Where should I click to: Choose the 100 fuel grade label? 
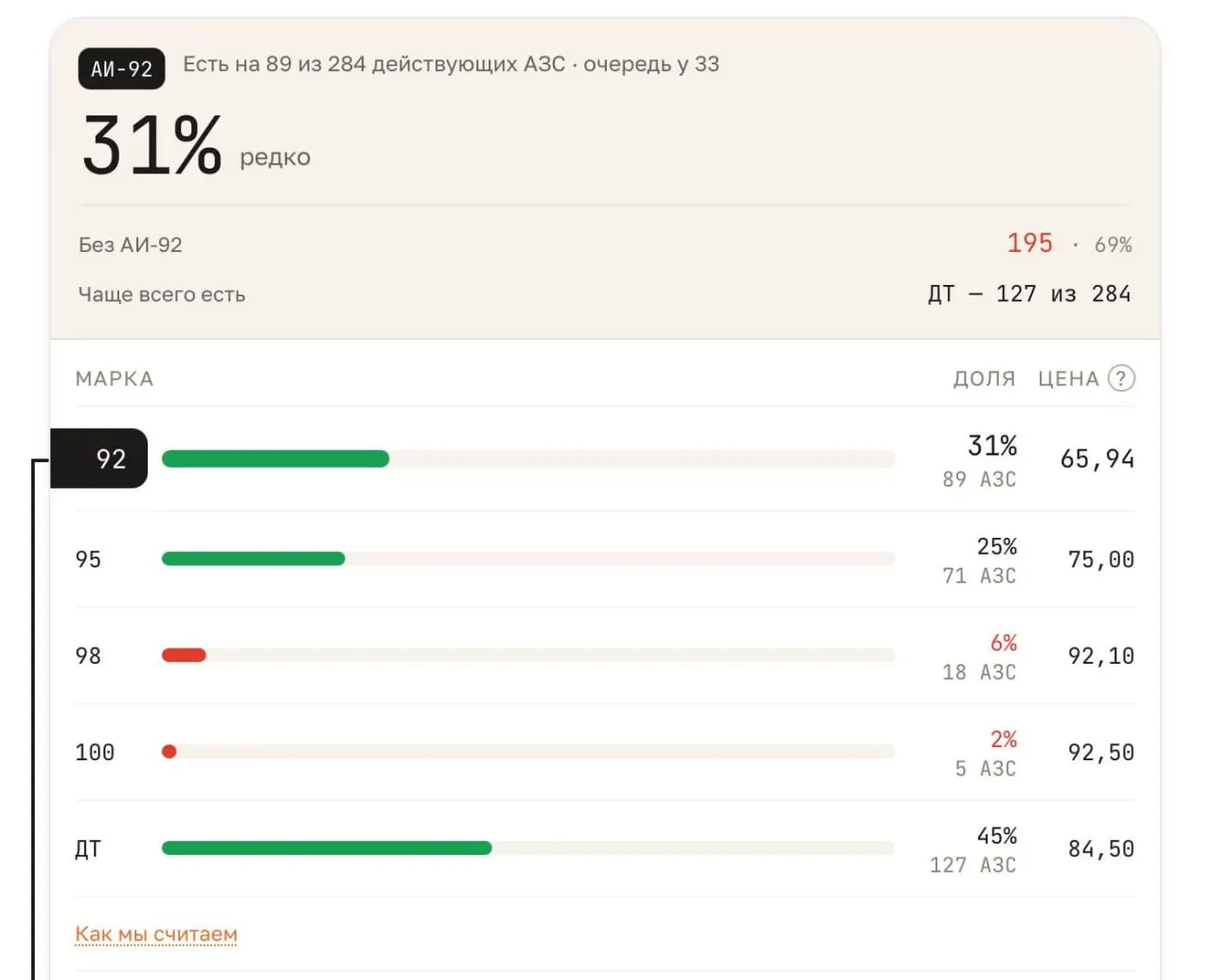pos(95,752)
